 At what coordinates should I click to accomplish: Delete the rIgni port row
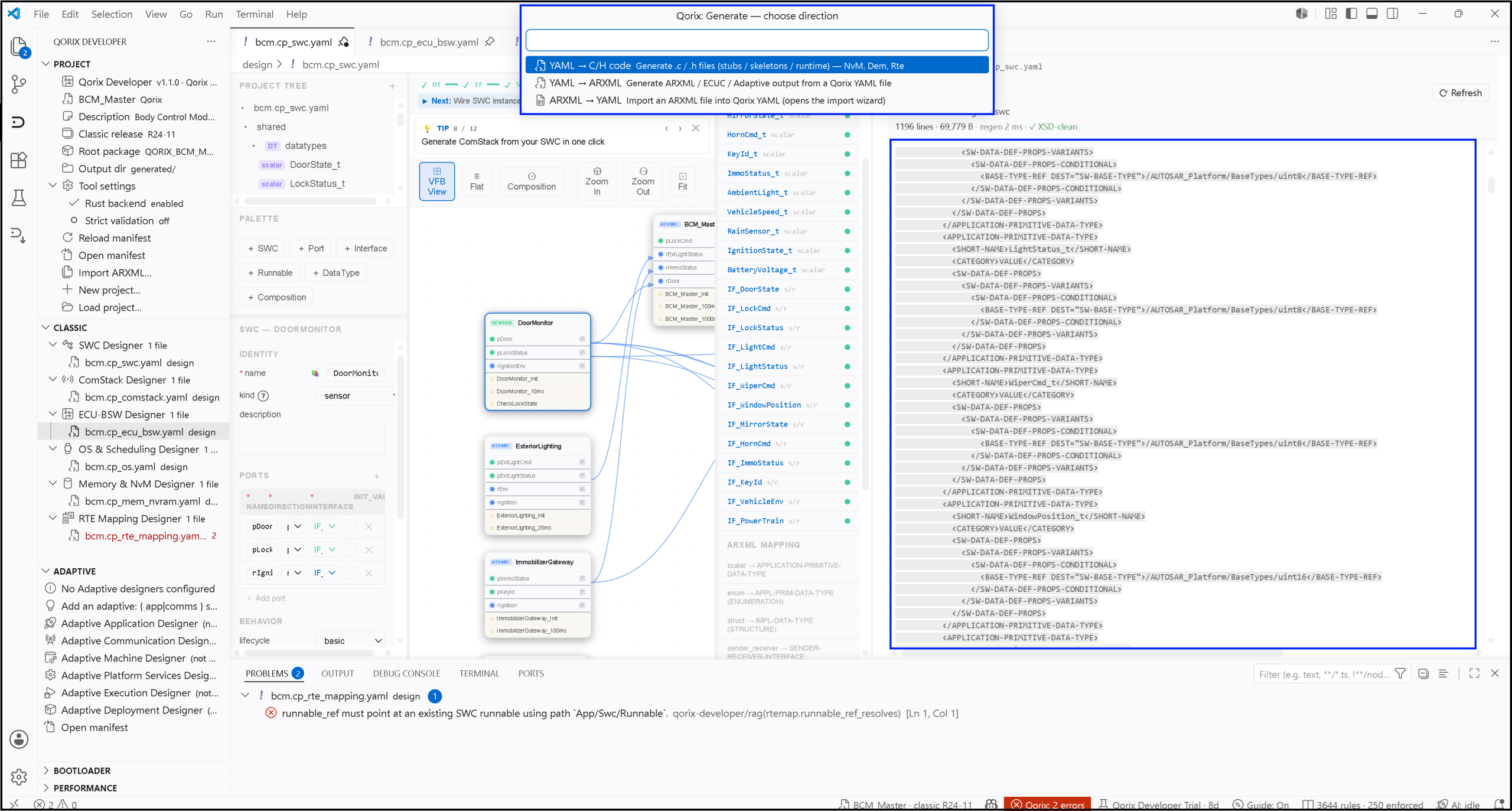369,573
